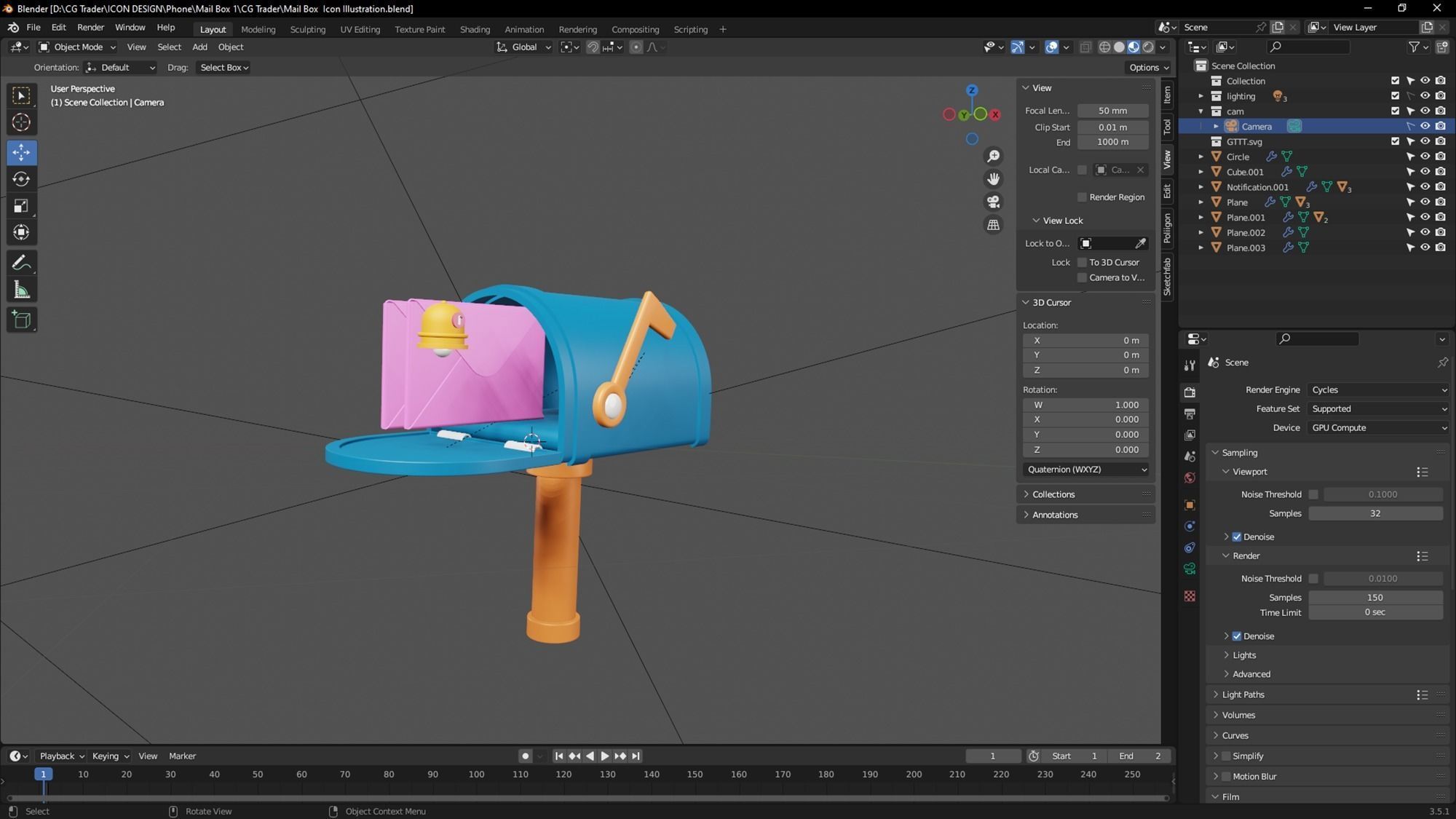Open the Blender logo menu

pos(13,28)
